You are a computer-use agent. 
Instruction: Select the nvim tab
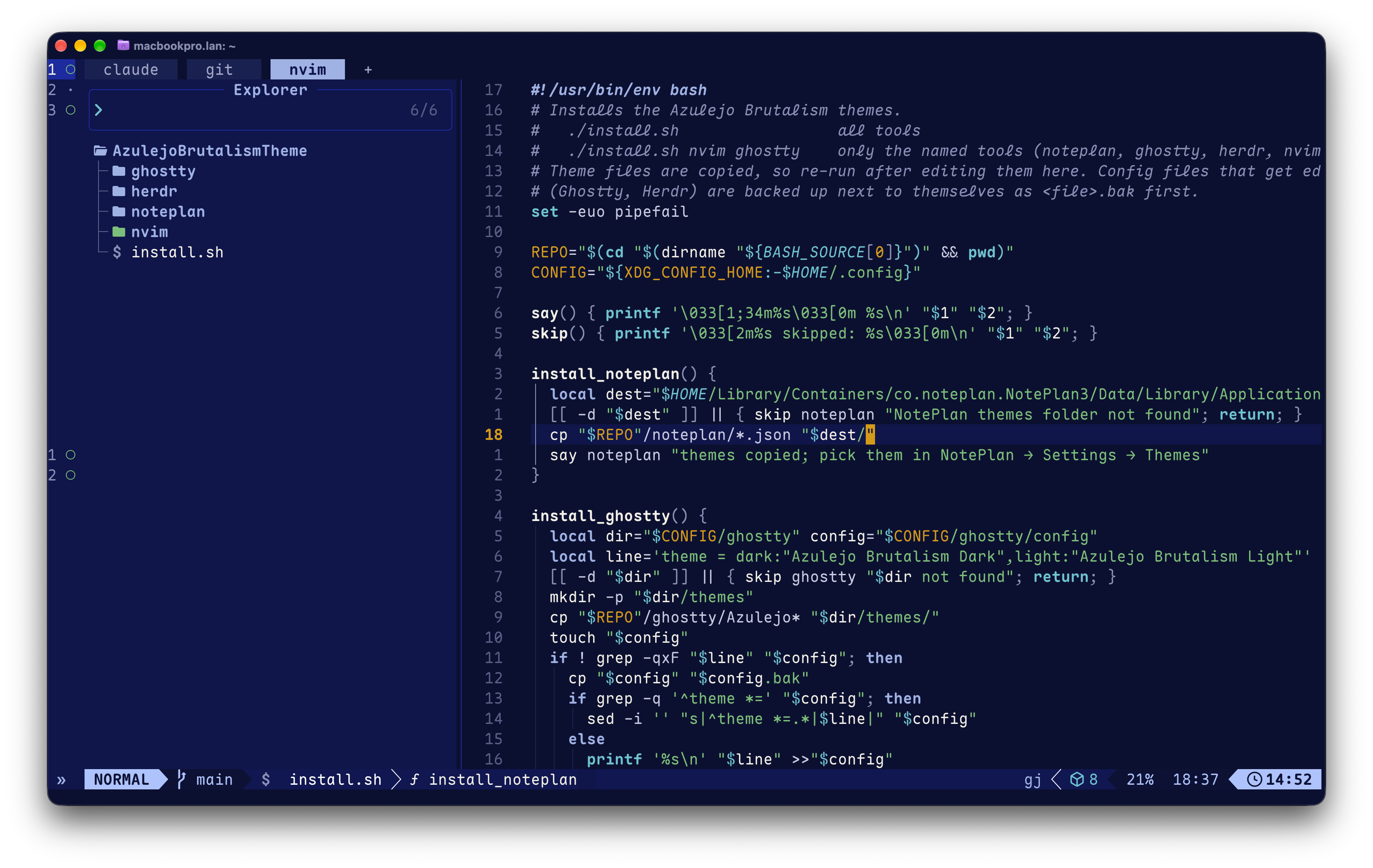pyautogui.click(x=307, y=70)
